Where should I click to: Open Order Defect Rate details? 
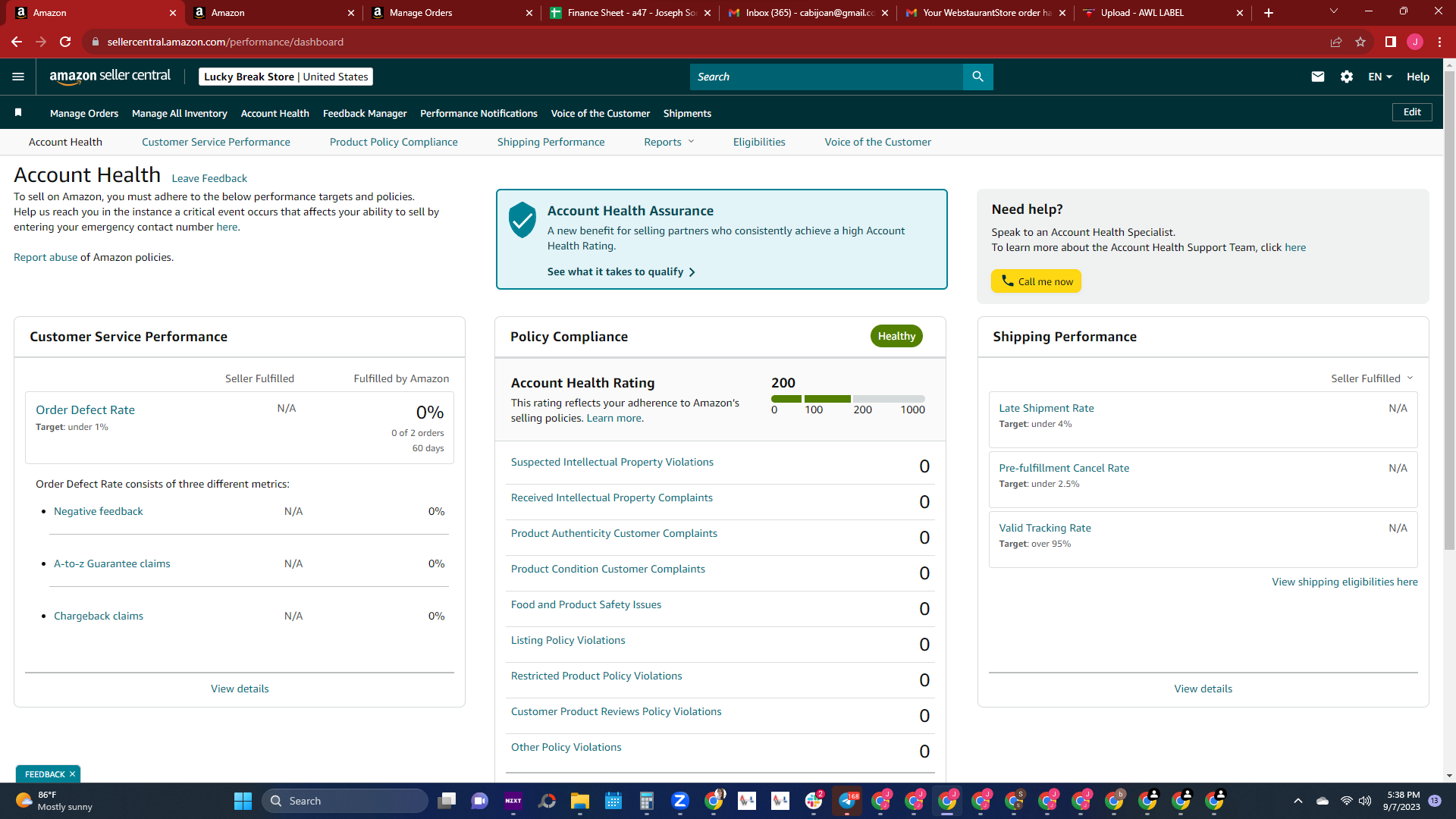coord(85,409)
